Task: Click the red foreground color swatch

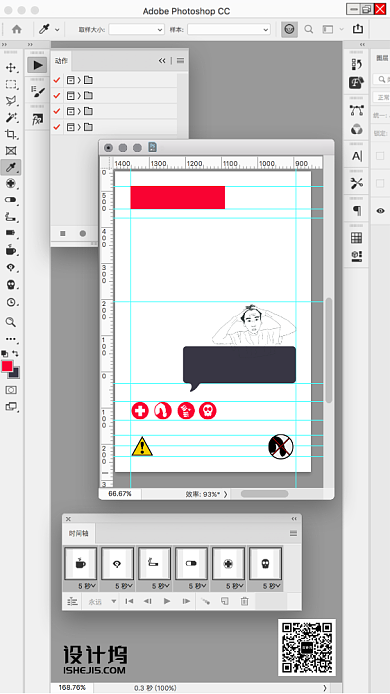Action: [7, 366]
